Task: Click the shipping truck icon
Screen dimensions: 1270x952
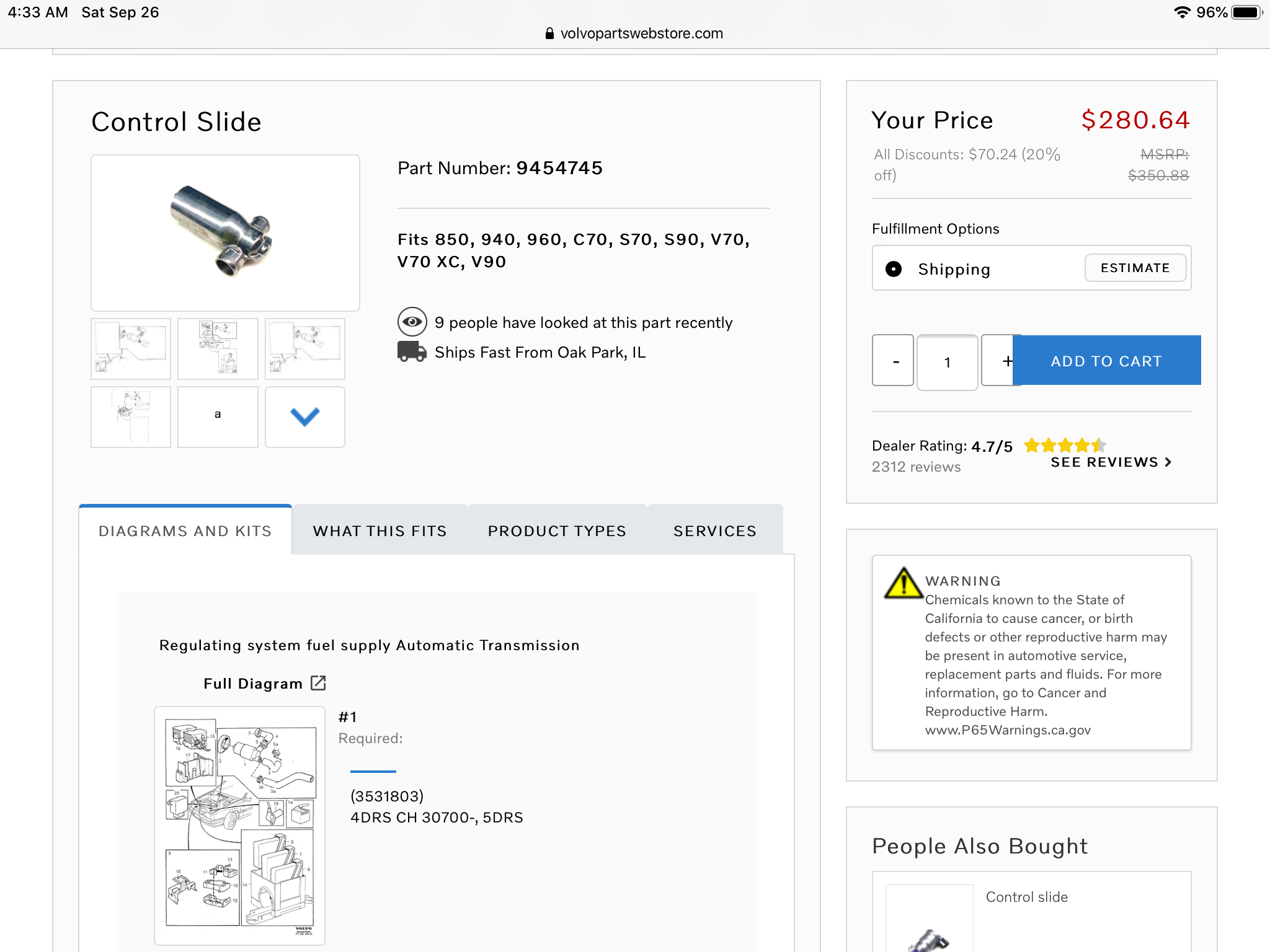Action: tap(412, 351)
